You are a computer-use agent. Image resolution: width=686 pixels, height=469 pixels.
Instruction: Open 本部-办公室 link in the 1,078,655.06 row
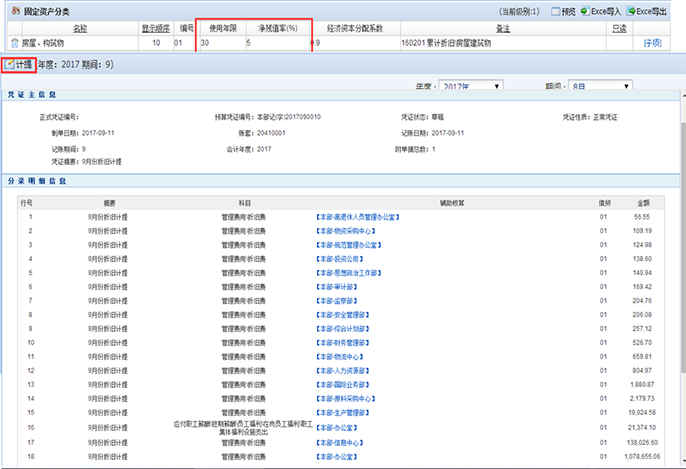(x=336, y=457)
